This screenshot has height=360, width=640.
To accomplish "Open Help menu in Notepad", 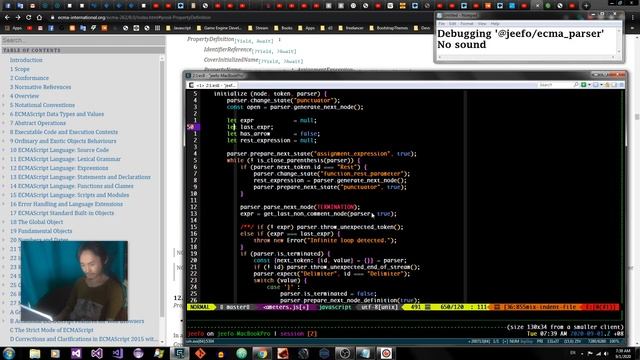I will click(x=495, y=24).
